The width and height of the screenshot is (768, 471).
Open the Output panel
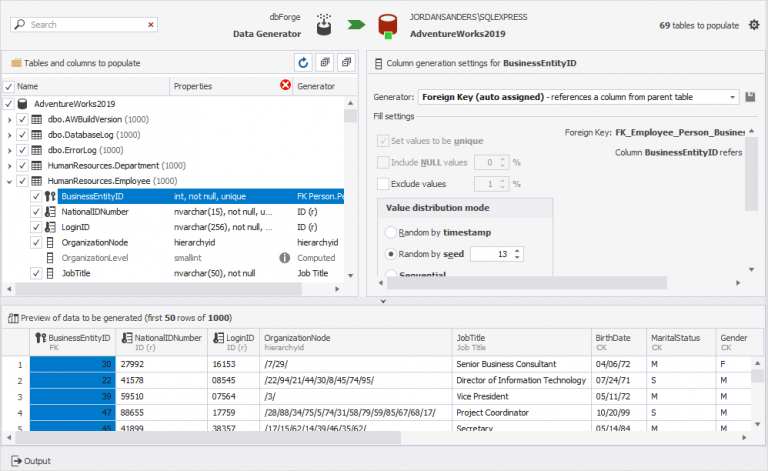tap(31, 461)
